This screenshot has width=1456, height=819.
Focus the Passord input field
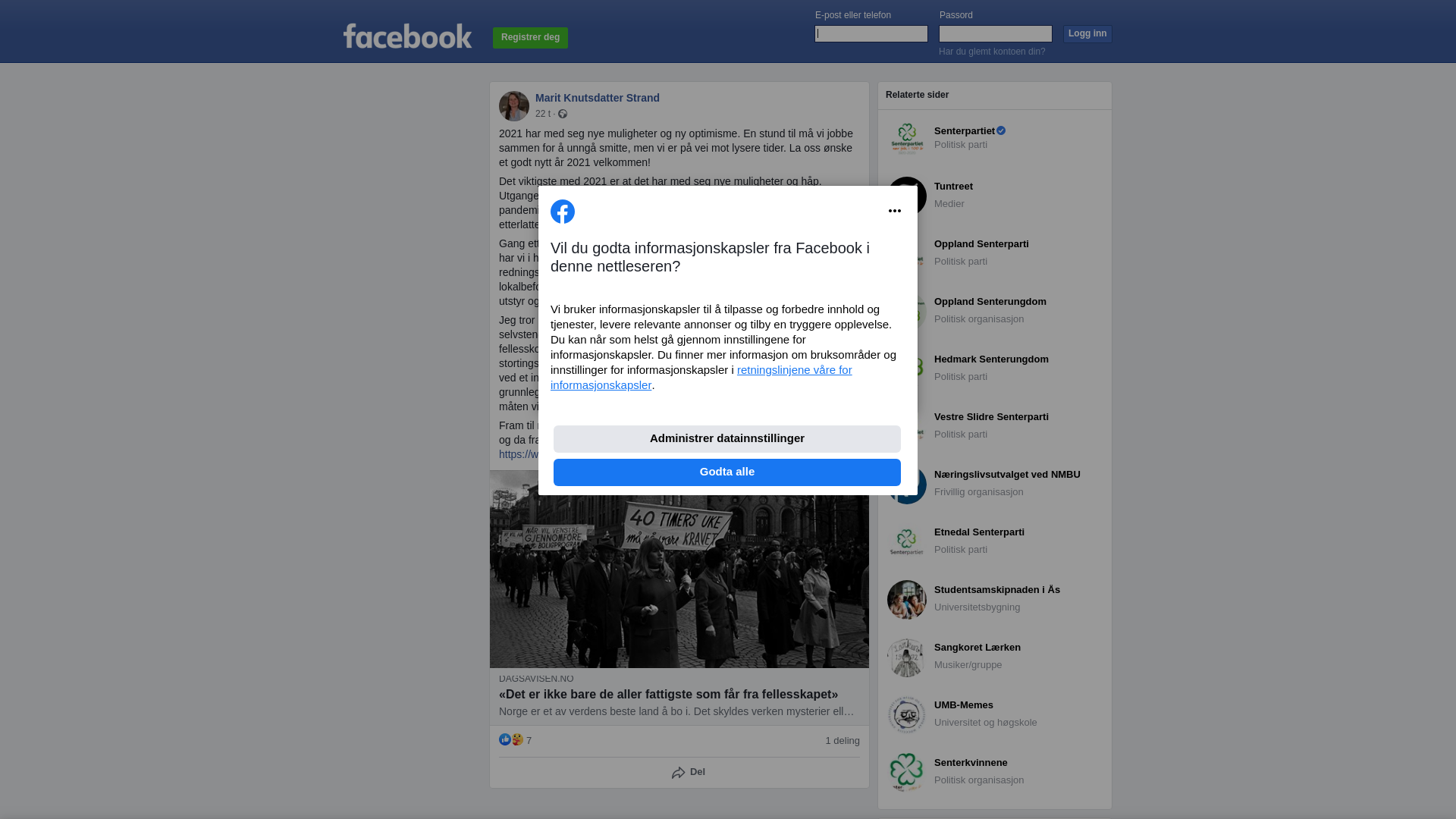pyautogui.click(x=996, y=33)
